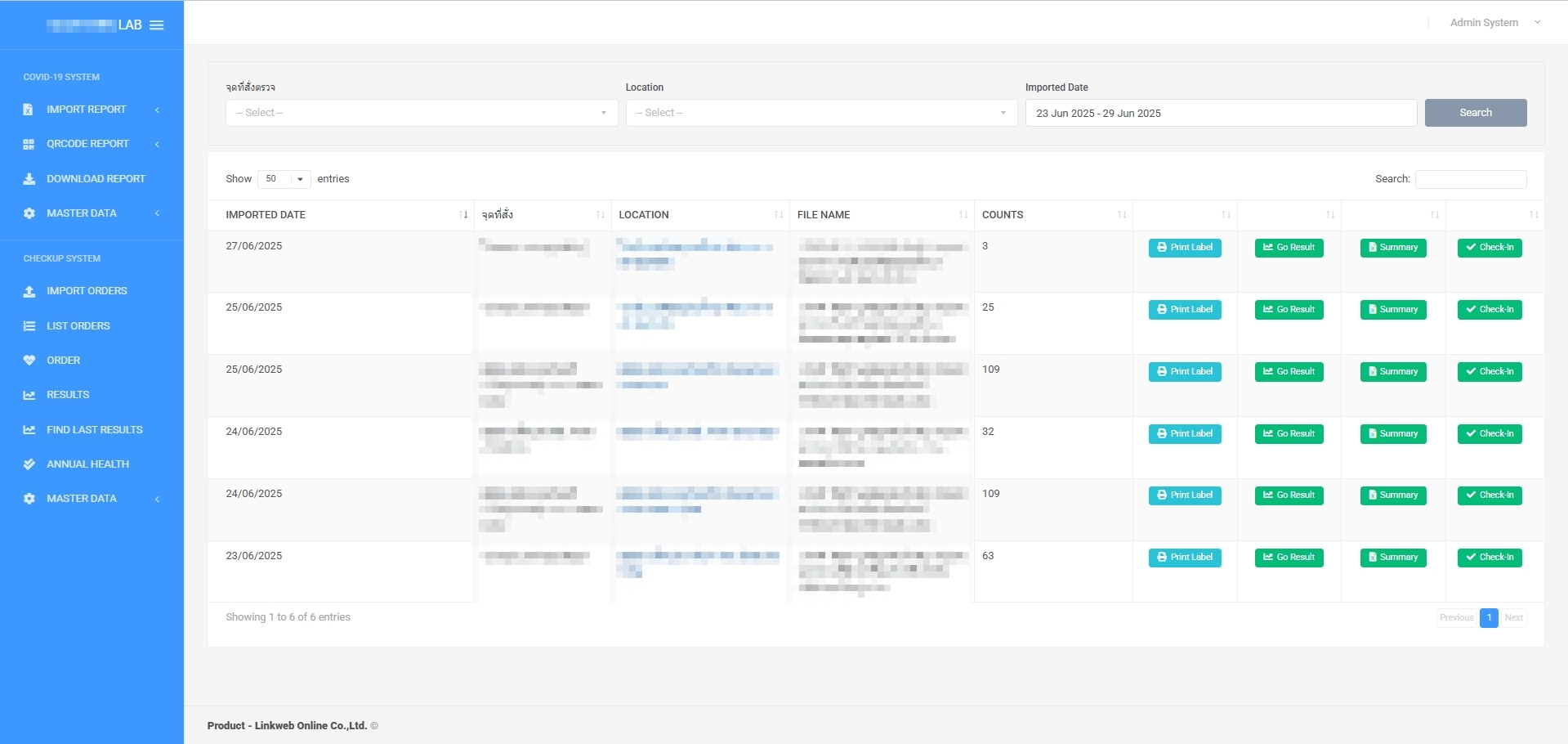The height and width of the screenshot is (744, 1568).
Task: Open the Location select dropdown
Action: [820, 113]
